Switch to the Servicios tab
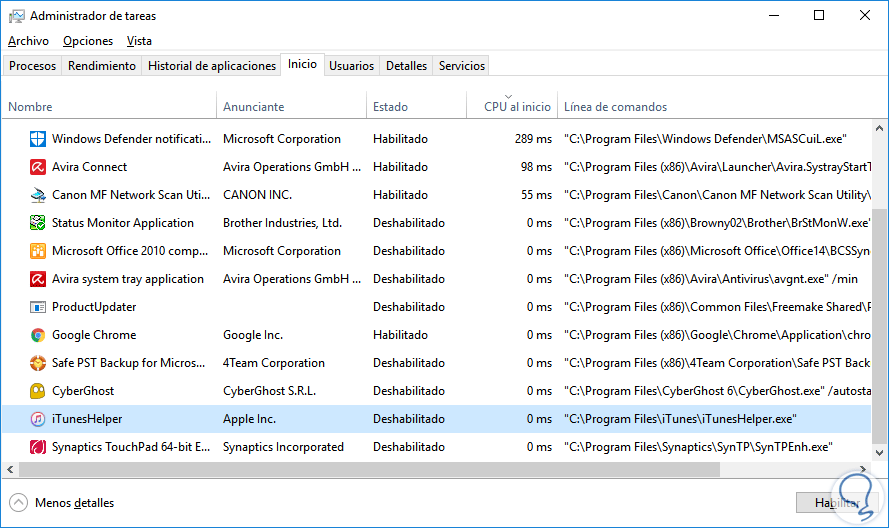 tap(462, 66)
